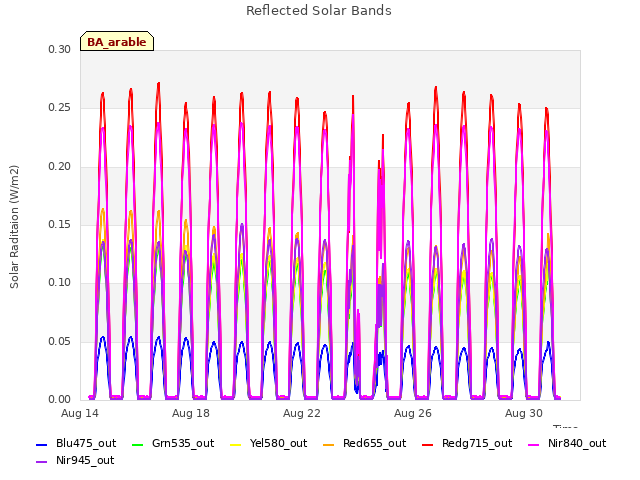The height and width of the screenshot is (480, 640).
Task: Click the Aug 14 x-axis tick label
Action: [x=80, y=413]
